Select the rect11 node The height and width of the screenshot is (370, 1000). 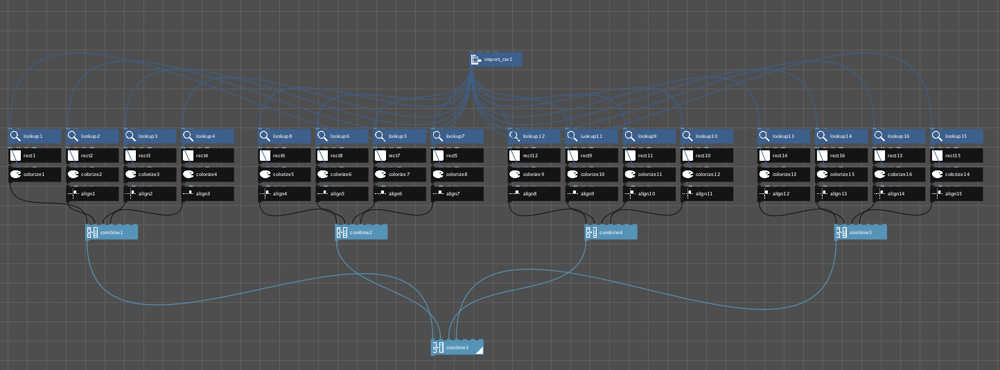649,156
